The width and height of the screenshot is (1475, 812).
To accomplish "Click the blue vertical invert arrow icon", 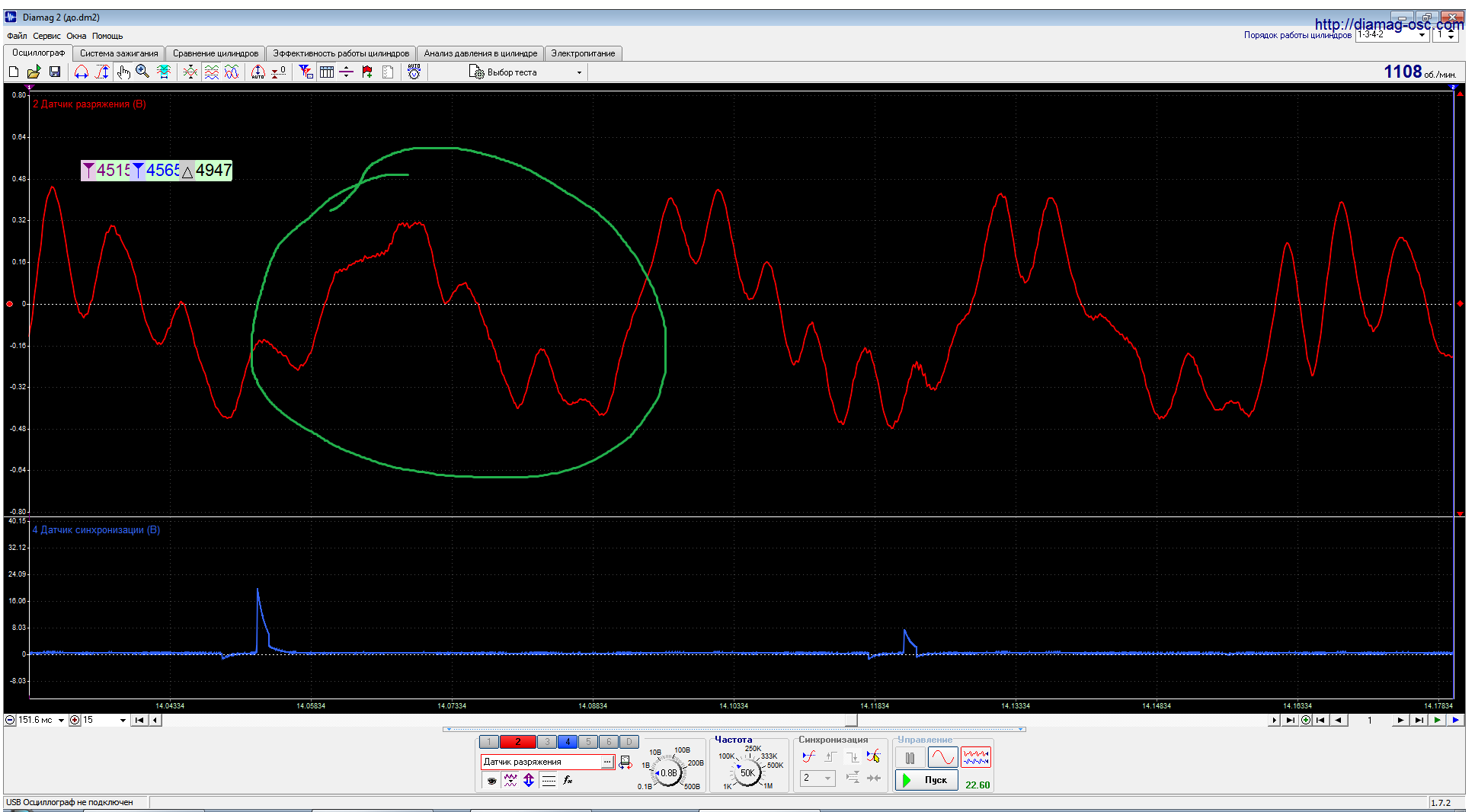I will (x=529, y=781).
